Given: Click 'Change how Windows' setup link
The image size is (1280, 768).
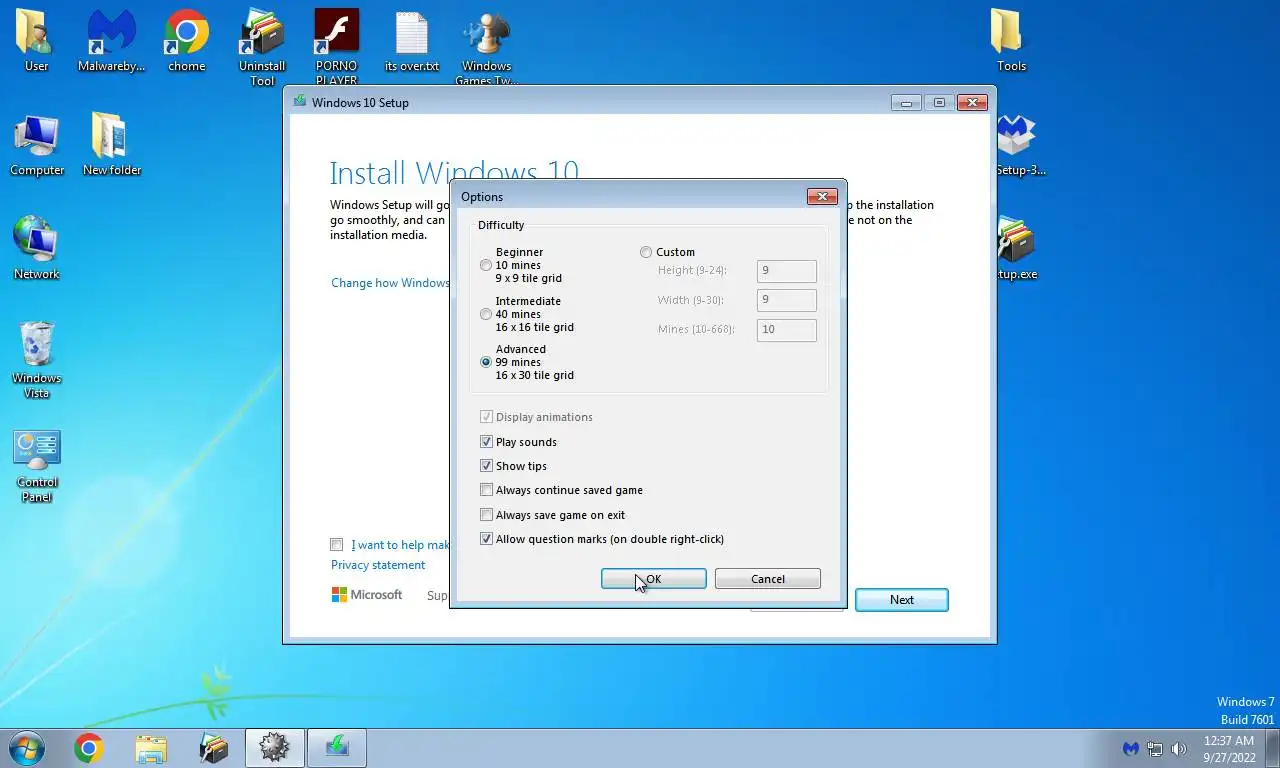Looking at the screenshot, I should click(390, 283).
